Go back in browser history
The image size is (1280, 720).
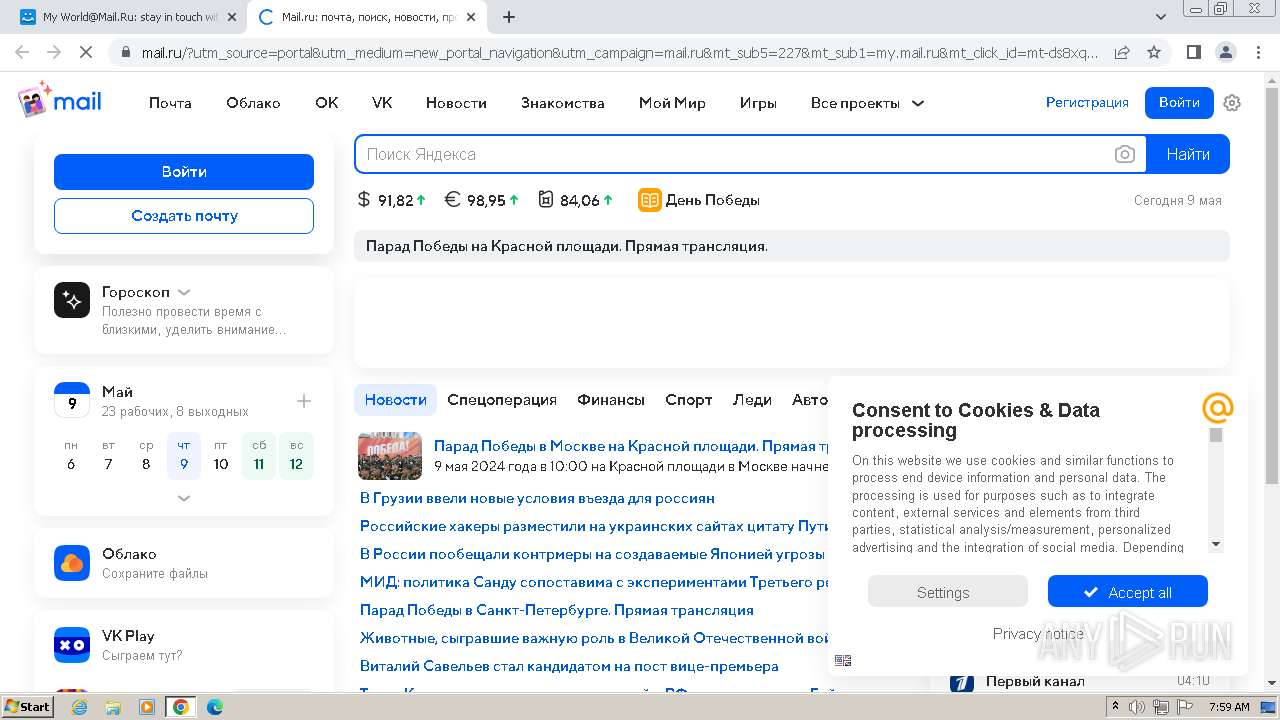point(22,52)
